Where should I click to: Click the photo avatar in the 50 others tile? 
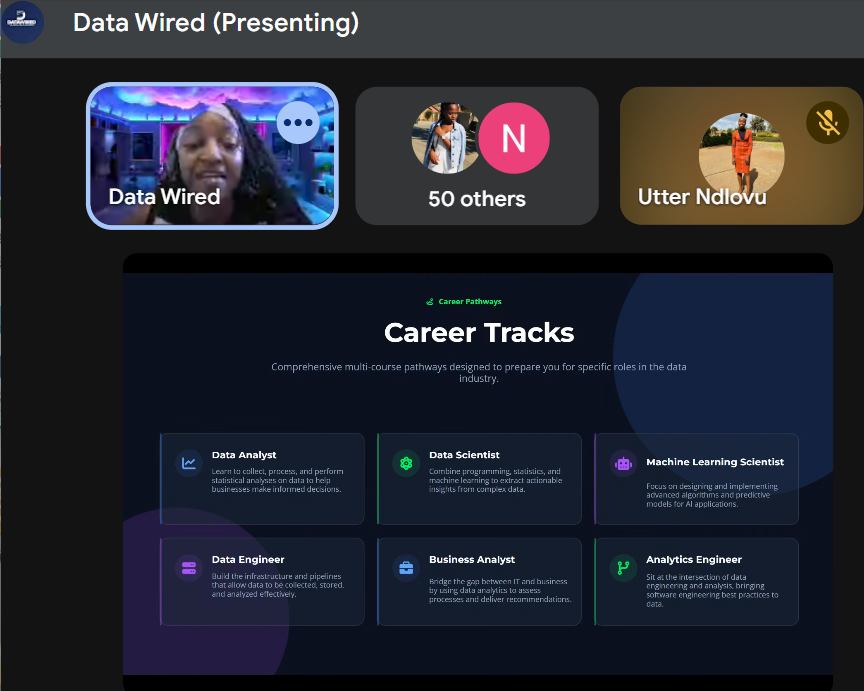click(x=445, y=138)
